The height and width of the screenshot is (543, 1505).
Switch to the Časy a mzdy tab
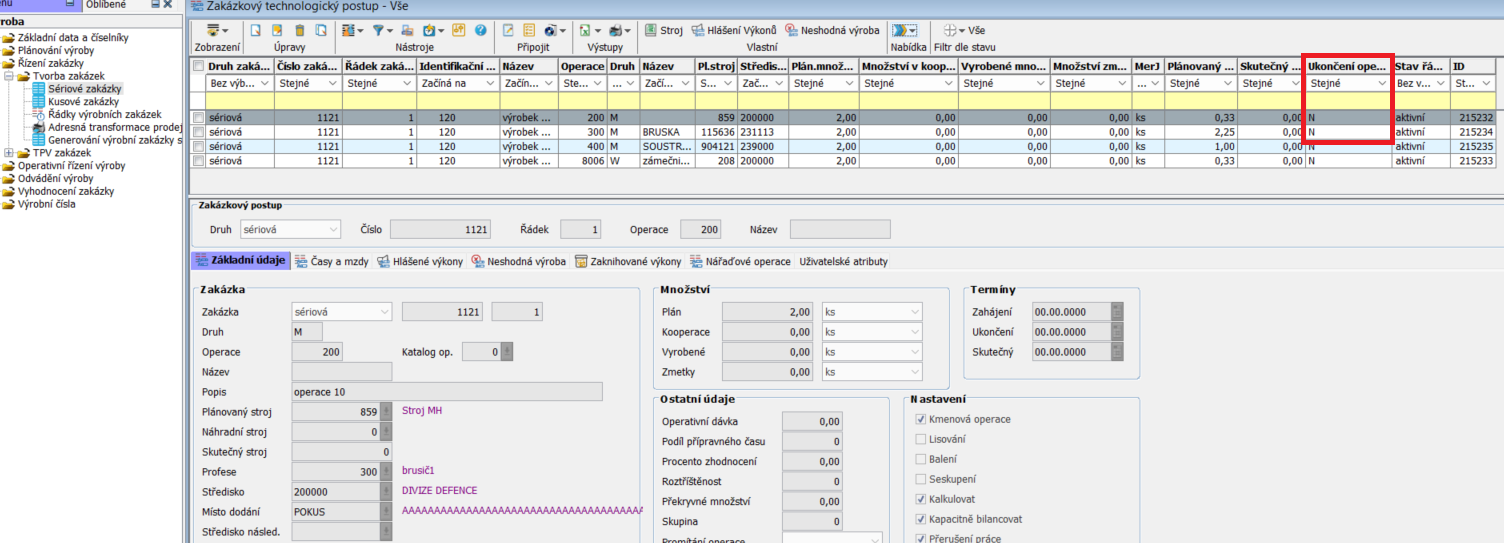click(x=333, y=261)
